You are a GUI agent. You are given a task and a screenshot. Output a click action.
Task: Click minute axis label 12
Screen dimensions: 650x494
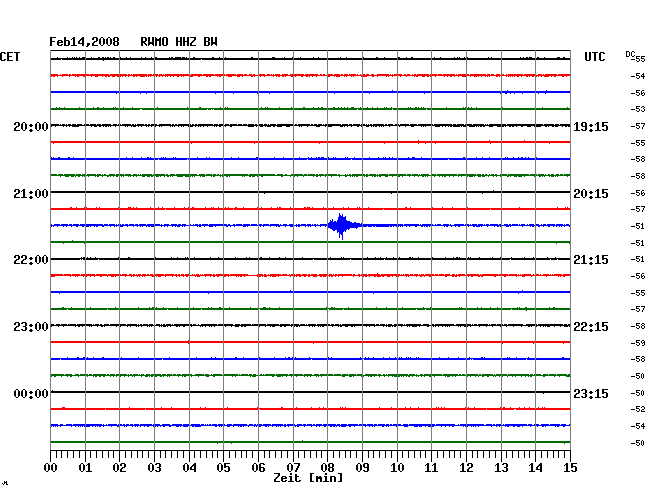pyautogui.click(x=466, y=467)
